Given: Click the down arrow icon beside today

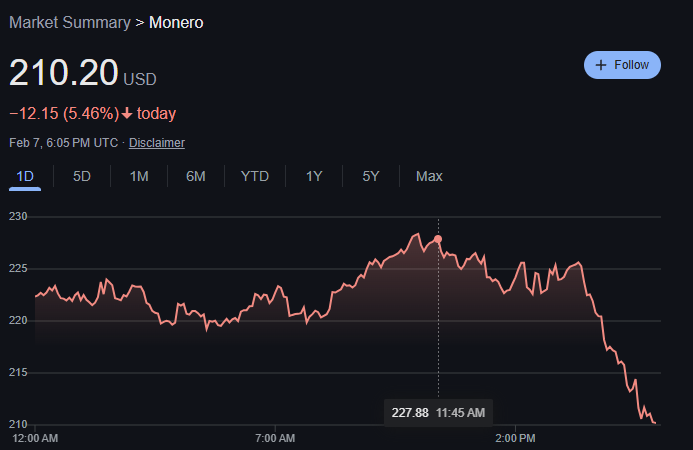Looking at the screenshot, I should (x=127, y=114).
